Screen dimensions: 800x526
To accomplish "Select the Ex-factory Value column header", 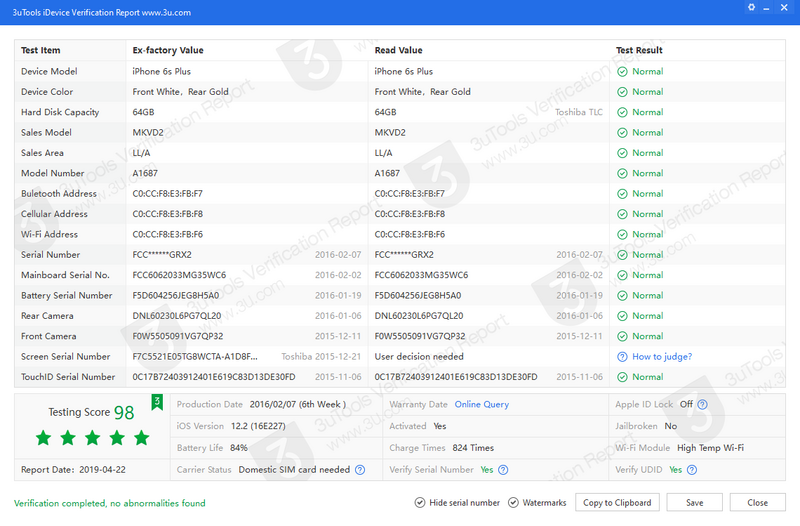I will (168, 51).
